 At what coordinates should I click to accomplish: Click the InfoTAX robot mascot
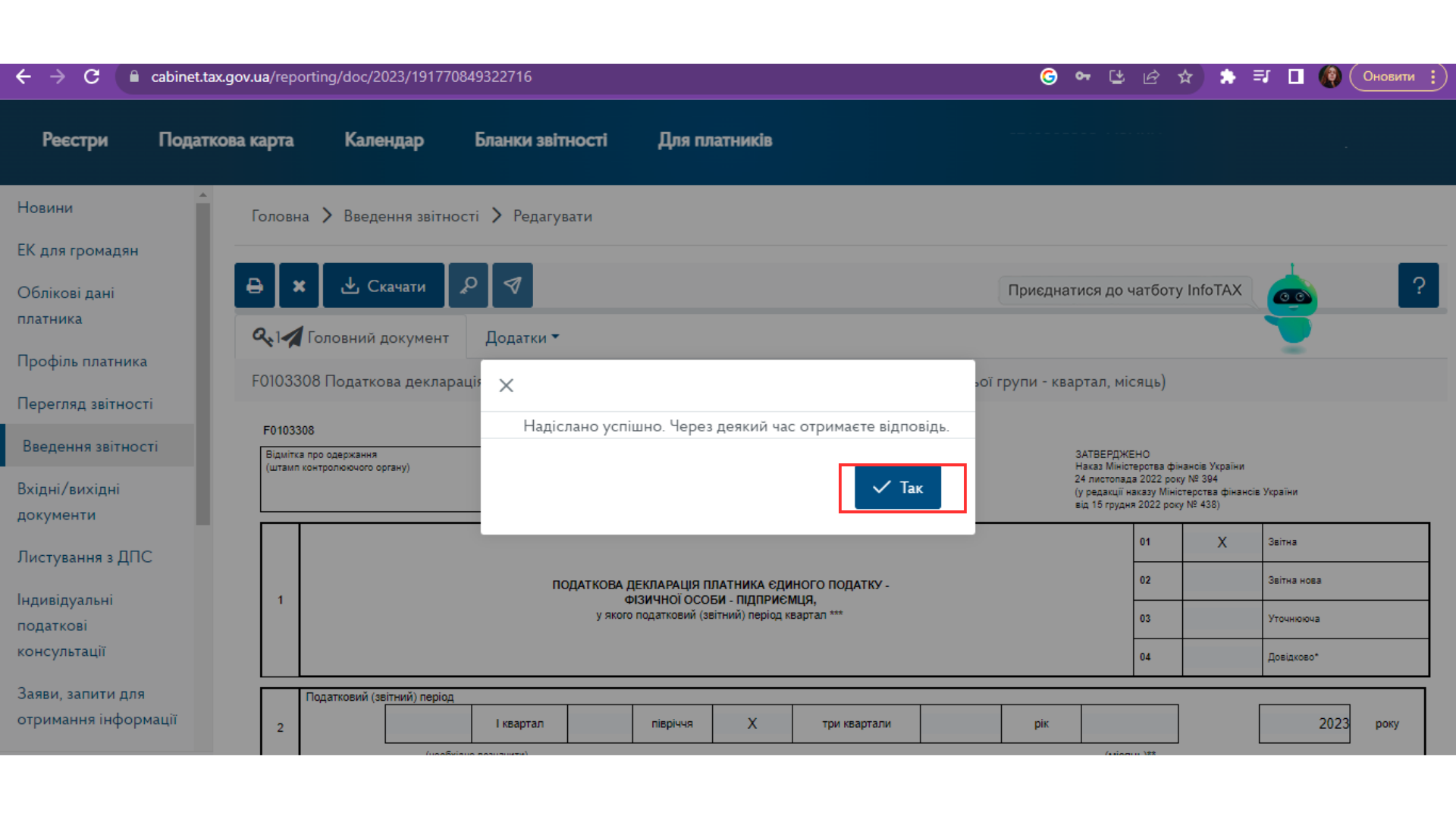click(1291, 309)
